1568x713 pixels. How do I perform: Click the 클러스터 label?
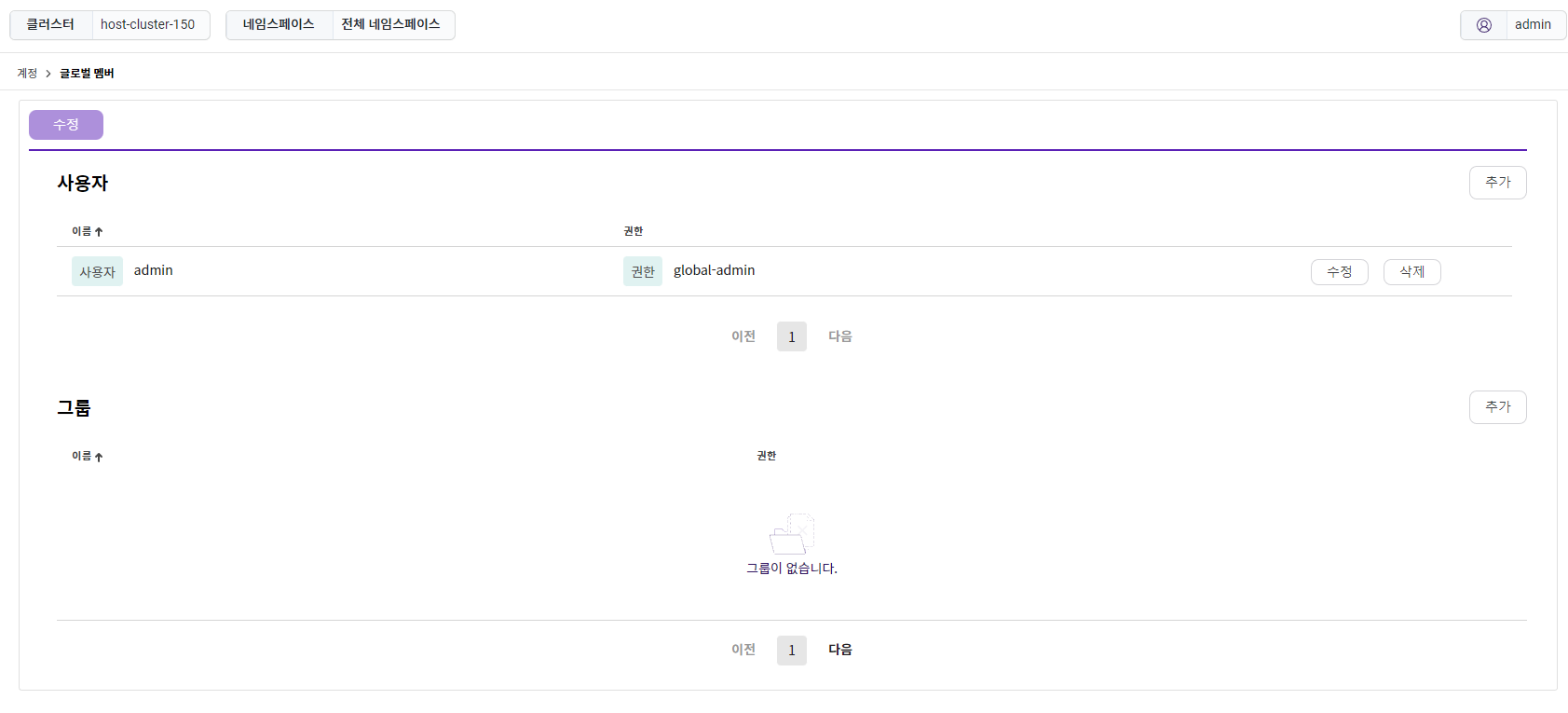(x=50, y=25)
